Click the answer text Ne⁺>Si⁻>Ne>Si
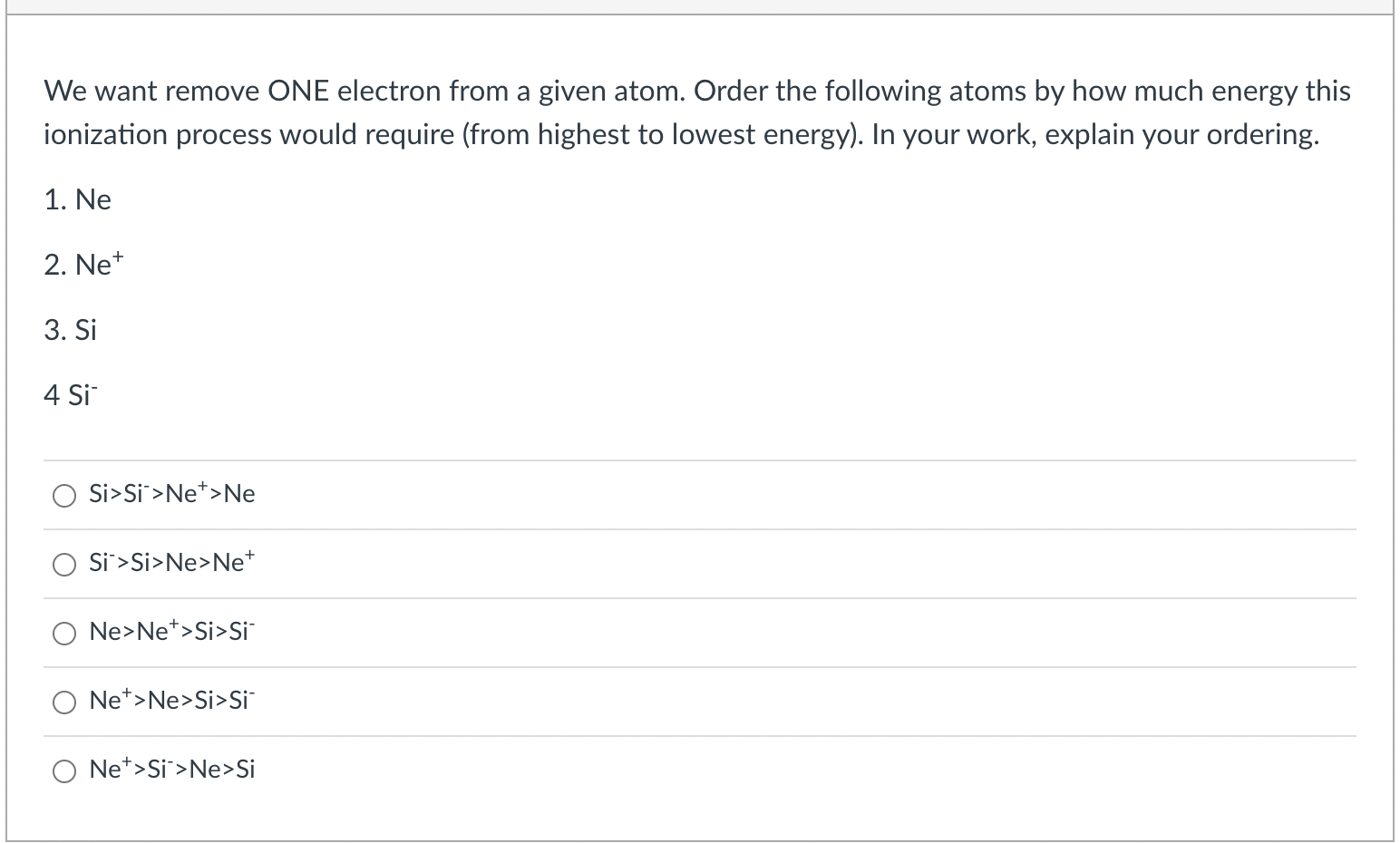 pos(171,769)
